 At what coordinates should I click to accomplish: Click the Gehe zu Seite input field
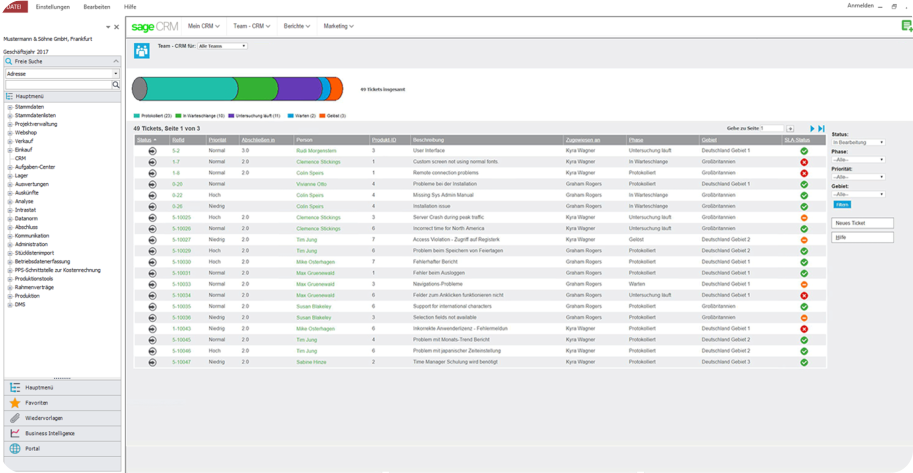tap(772, 128)
